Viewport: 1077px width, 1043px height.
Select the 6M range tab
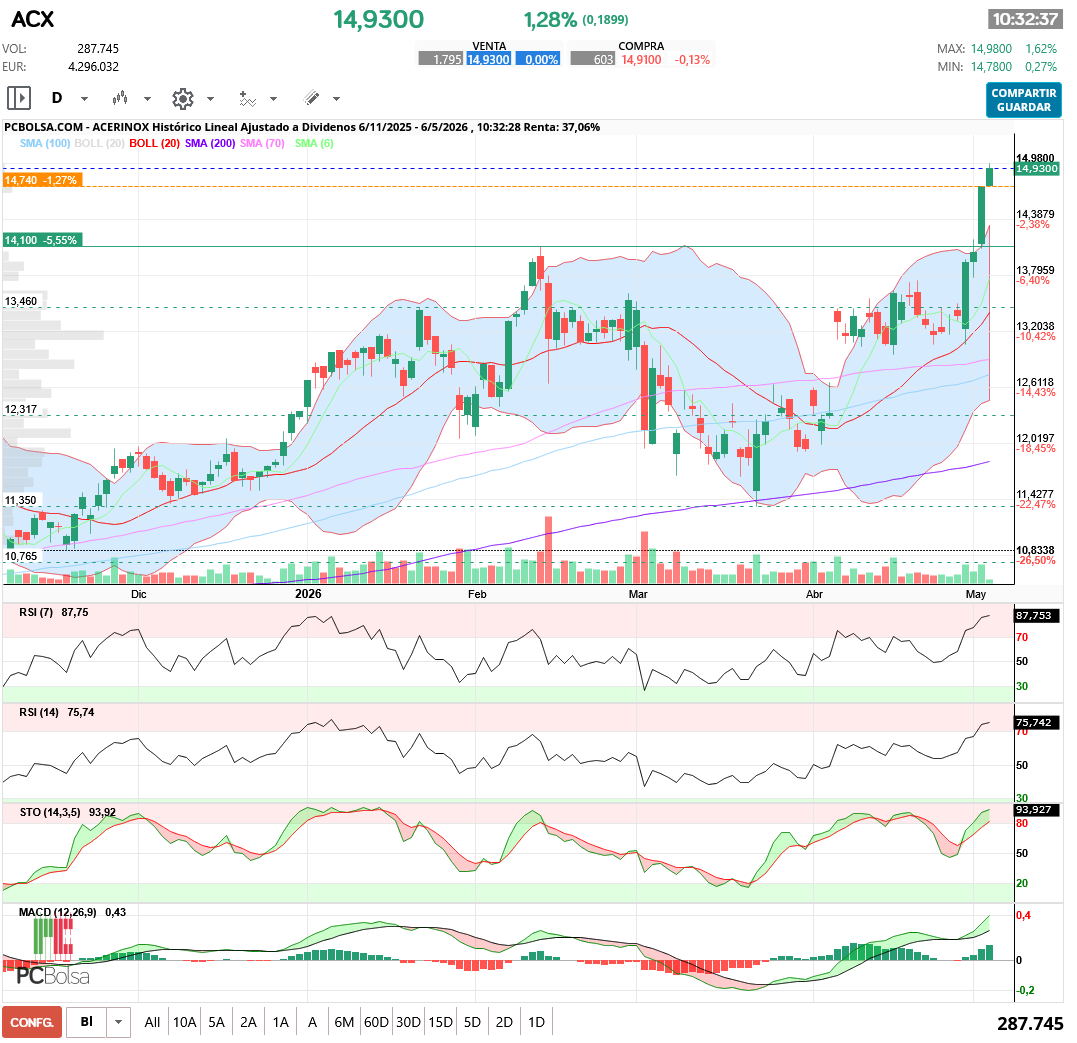pyautogui.click(x=344, y=1022)
